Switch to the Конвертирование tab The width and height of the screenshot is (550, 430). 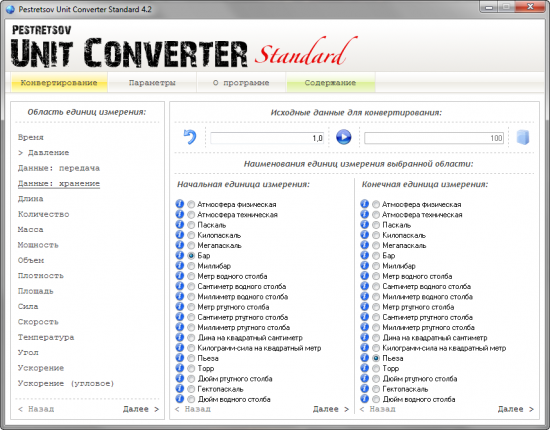(x=59, y=83)
